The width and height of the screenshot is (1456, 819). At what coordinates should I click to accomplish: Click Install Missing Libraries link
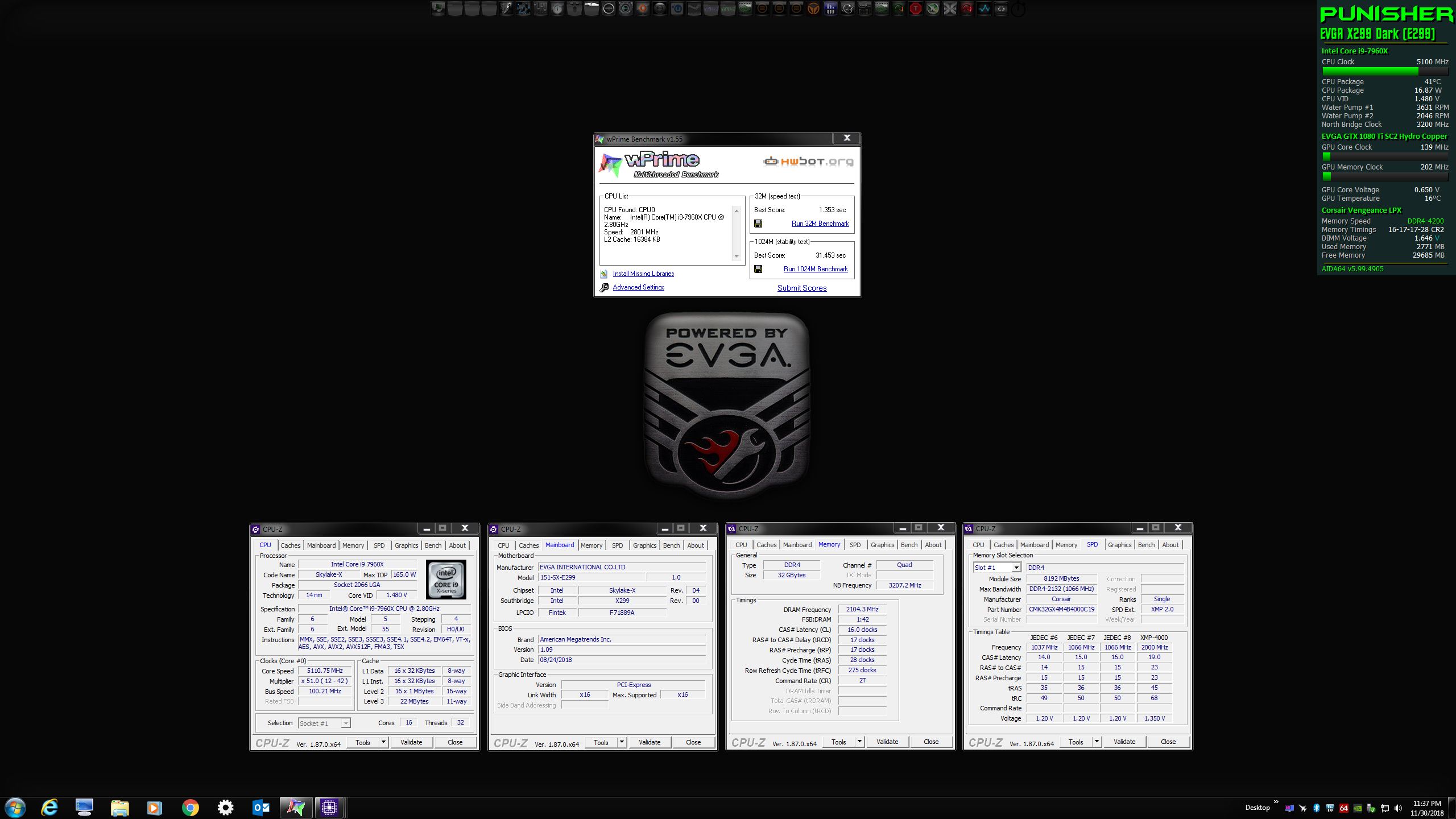click(x=643, y=274)
